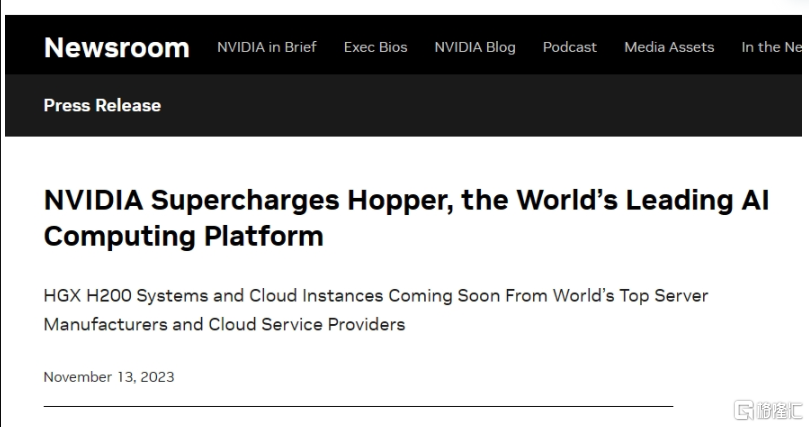Click the date November 13, 2023
809x427 pixels.
(x=109, y=377)
